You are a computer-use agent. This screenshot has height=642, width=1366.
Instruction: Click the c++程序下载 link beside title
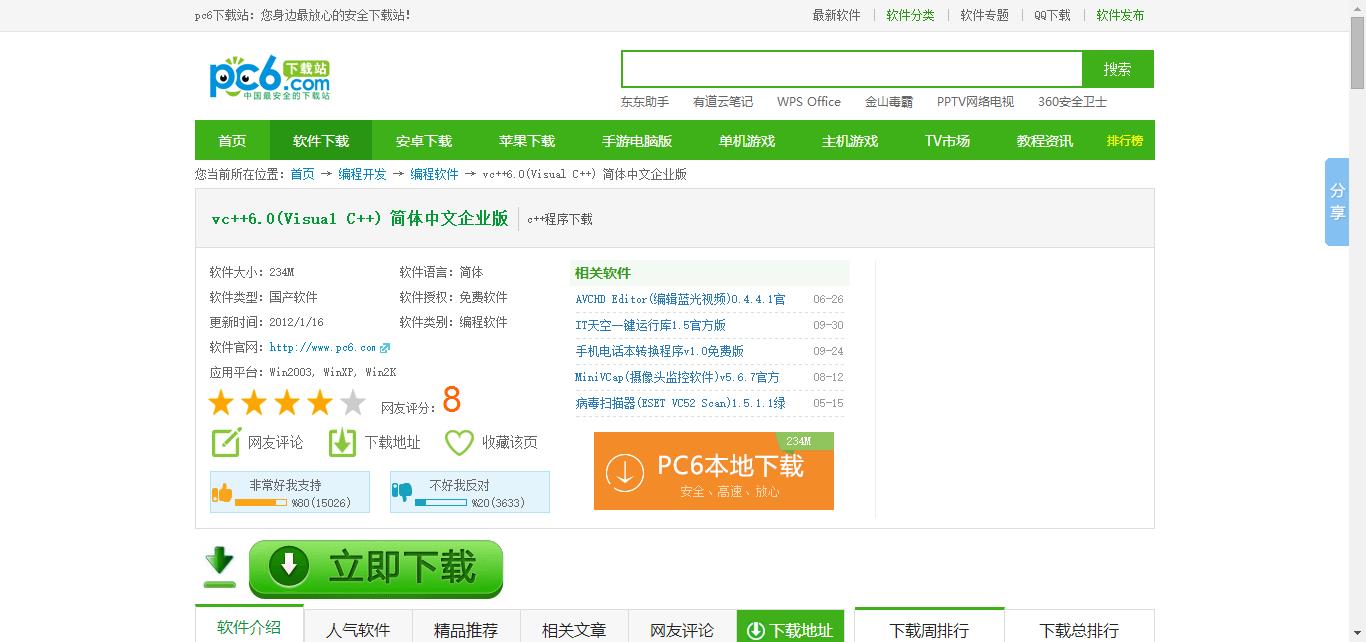(560, 219)
